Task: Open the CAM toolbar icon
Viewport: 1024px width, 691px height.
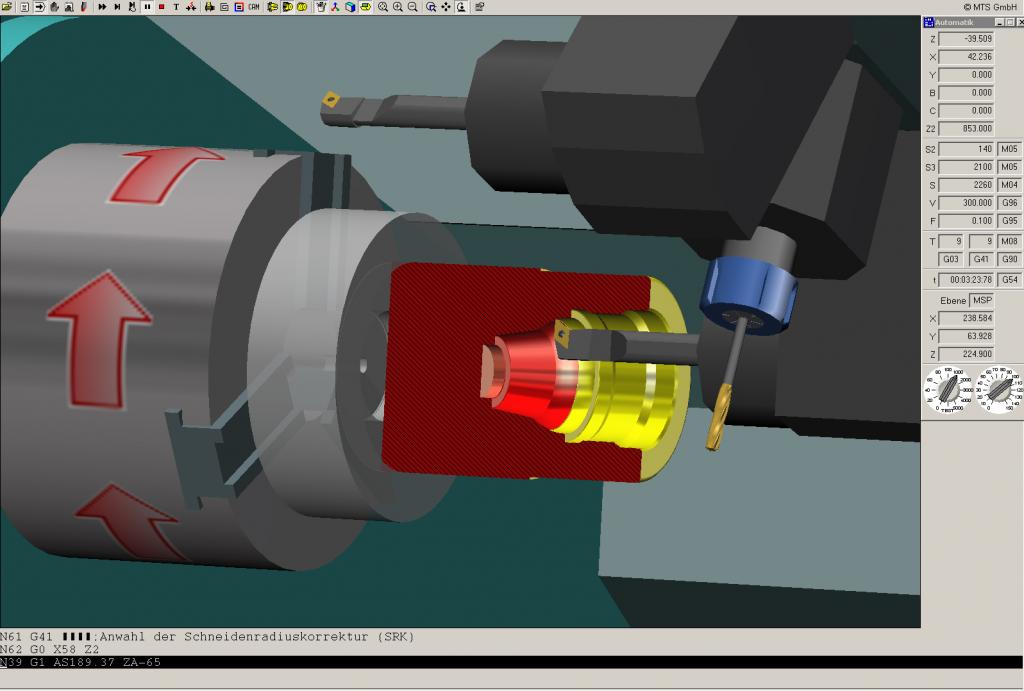Action: (x=253, y=7)
